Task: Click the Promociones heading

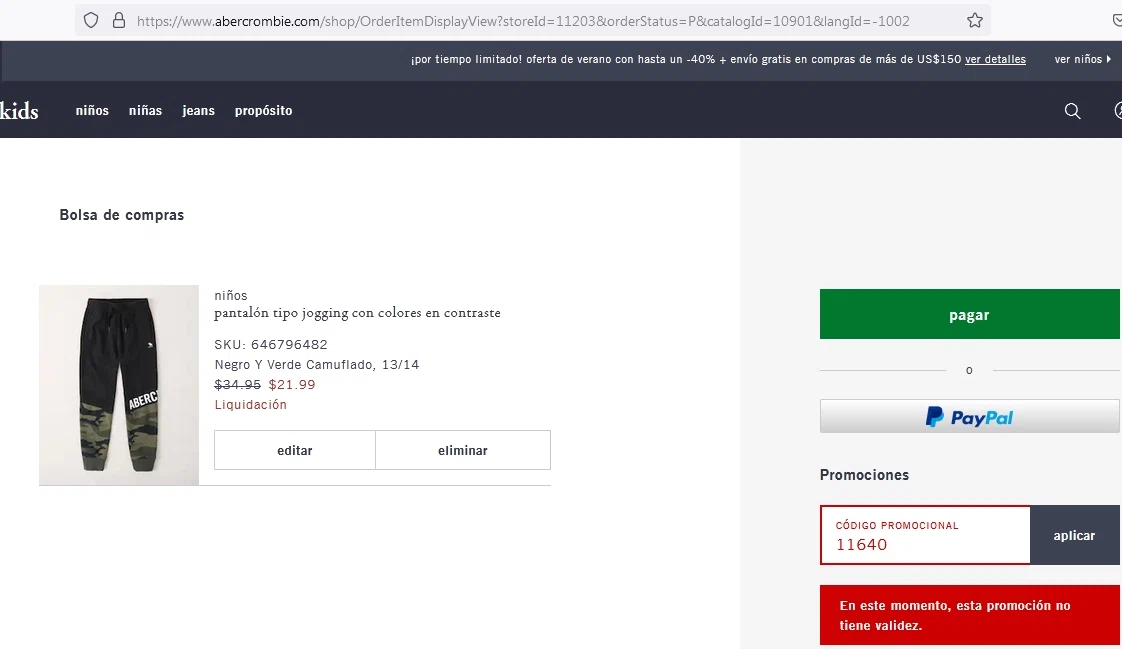Action: click(864, 474)
